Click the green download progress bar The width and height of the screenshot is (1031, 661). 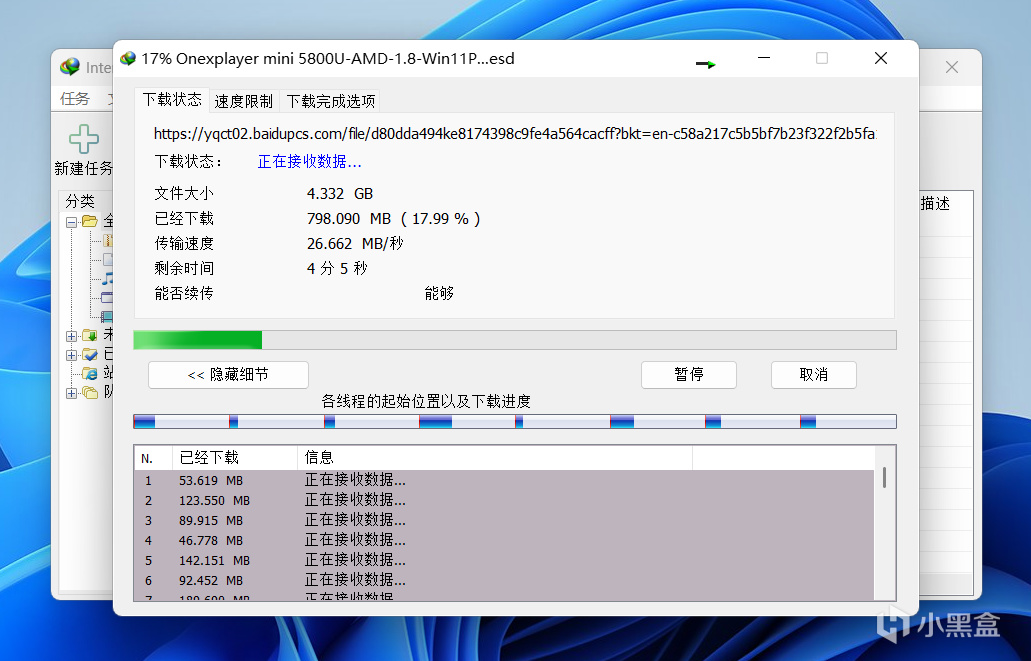[514, 340]
